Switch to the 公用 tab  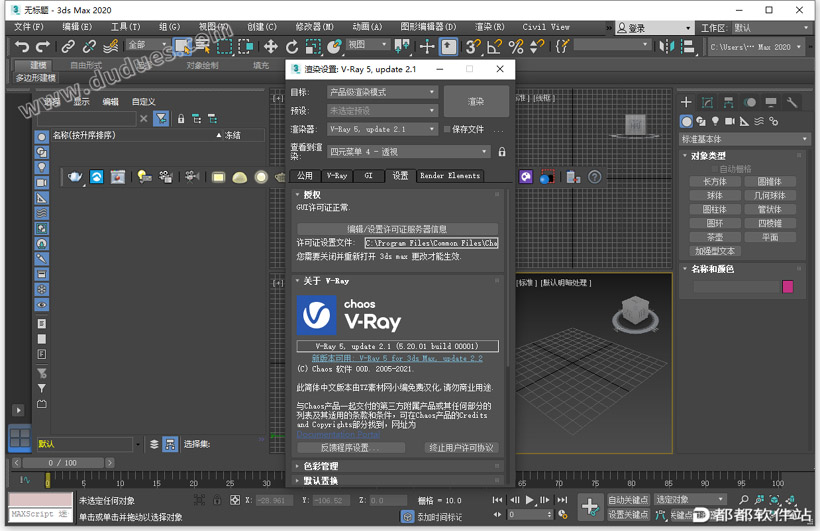[305, 176]
